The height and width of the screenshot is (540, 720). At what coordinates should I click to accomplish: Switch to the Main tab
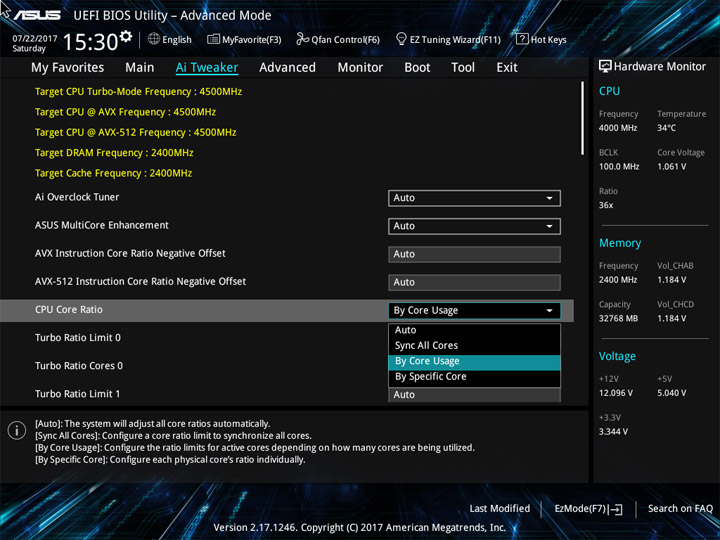coord(140,68)
